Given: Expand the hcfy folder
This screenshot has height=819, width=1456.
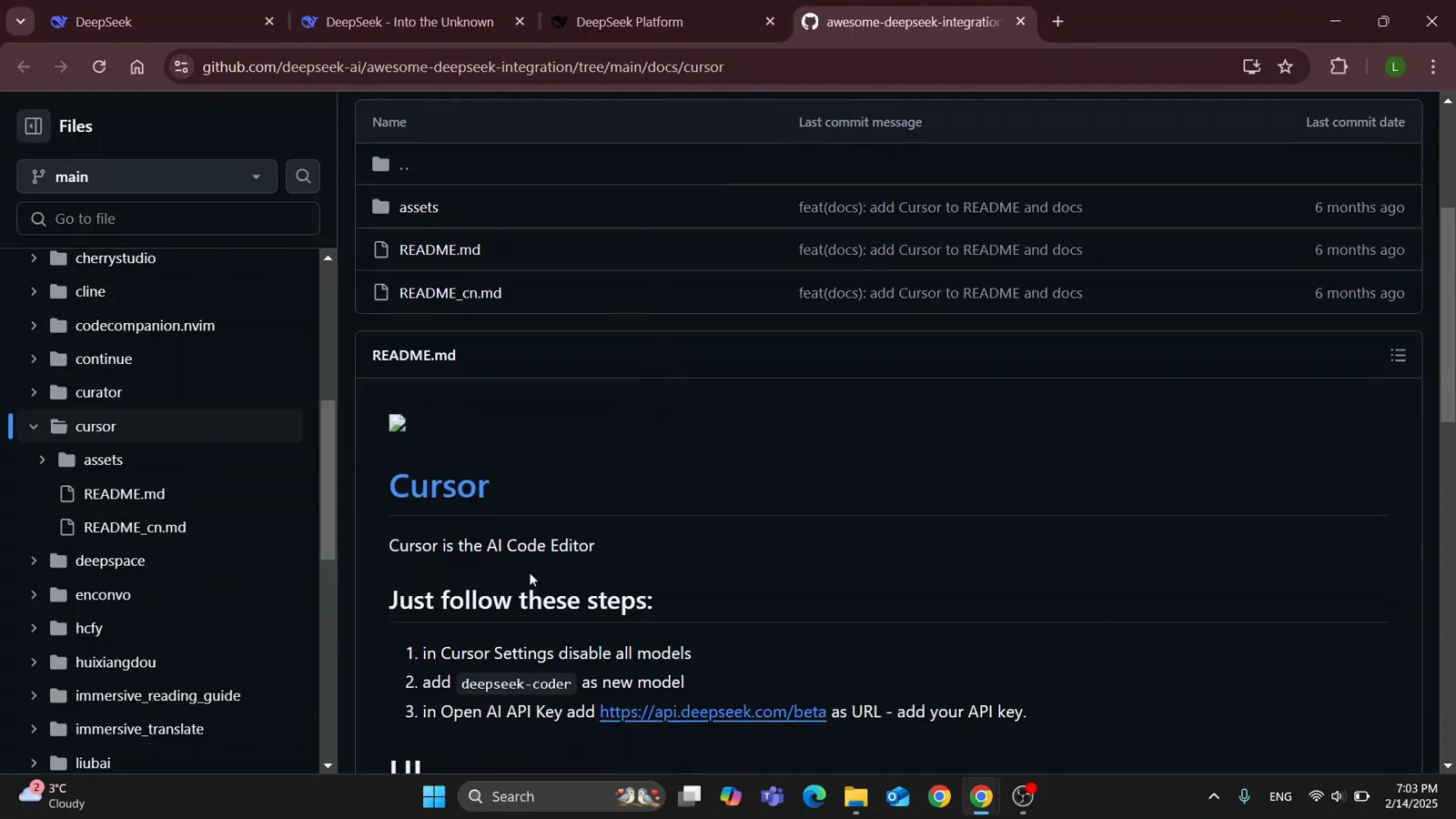Looking at the screenshot, I should coord(34,629).
